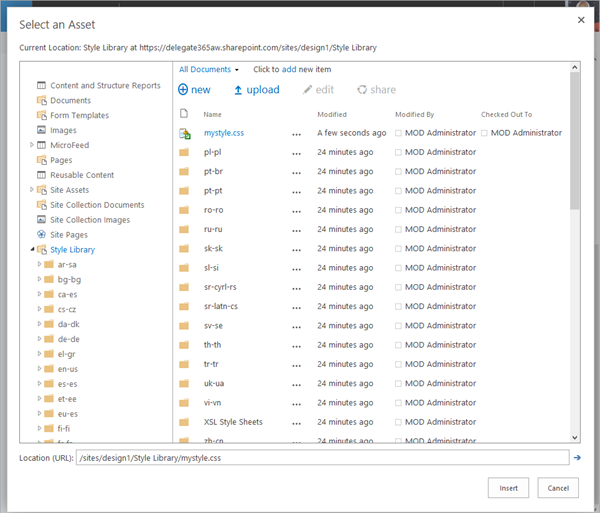Click the plus icon for new item

(183, 90)
